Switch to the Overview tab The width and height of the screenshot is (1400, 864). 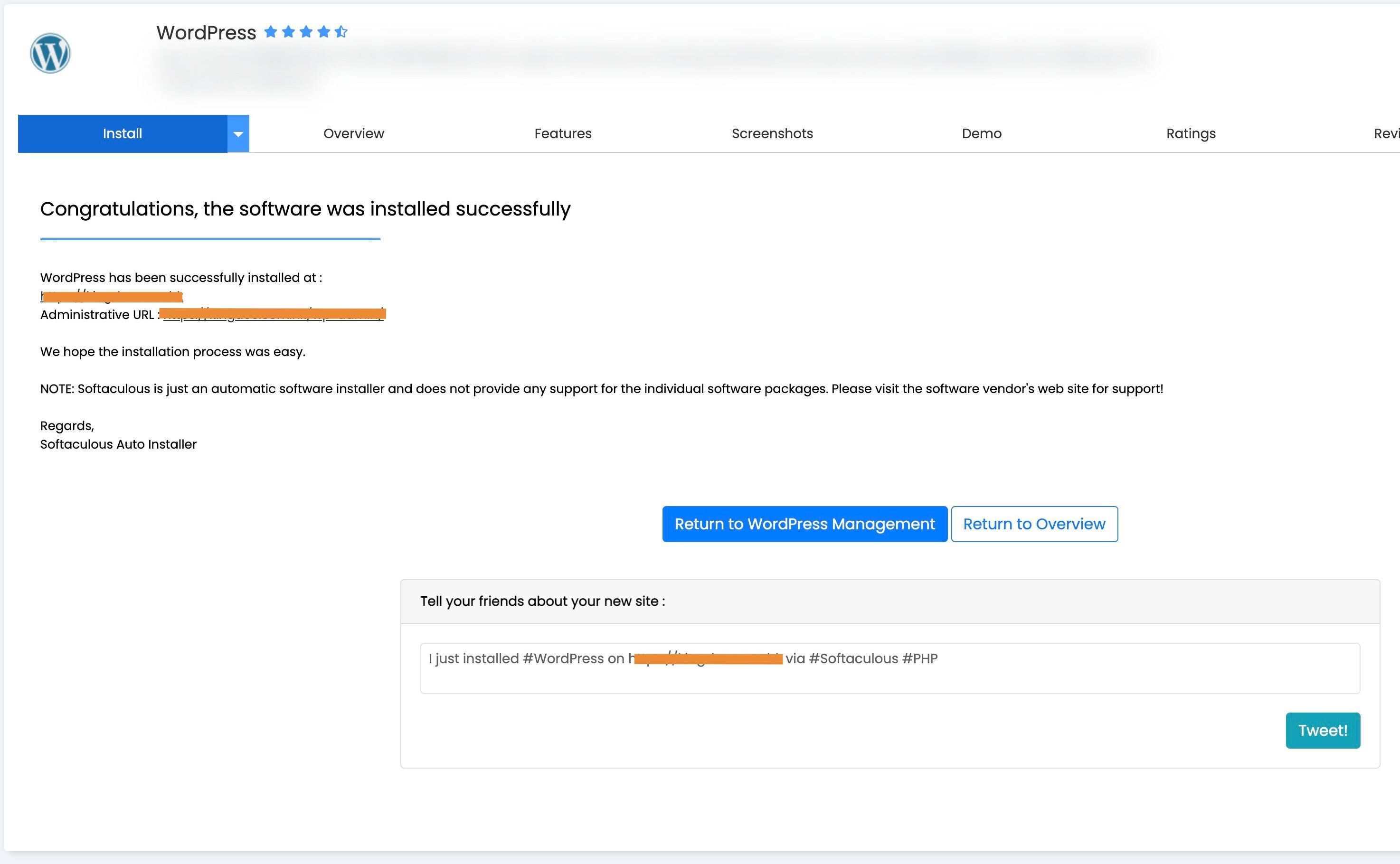point(354,134)
